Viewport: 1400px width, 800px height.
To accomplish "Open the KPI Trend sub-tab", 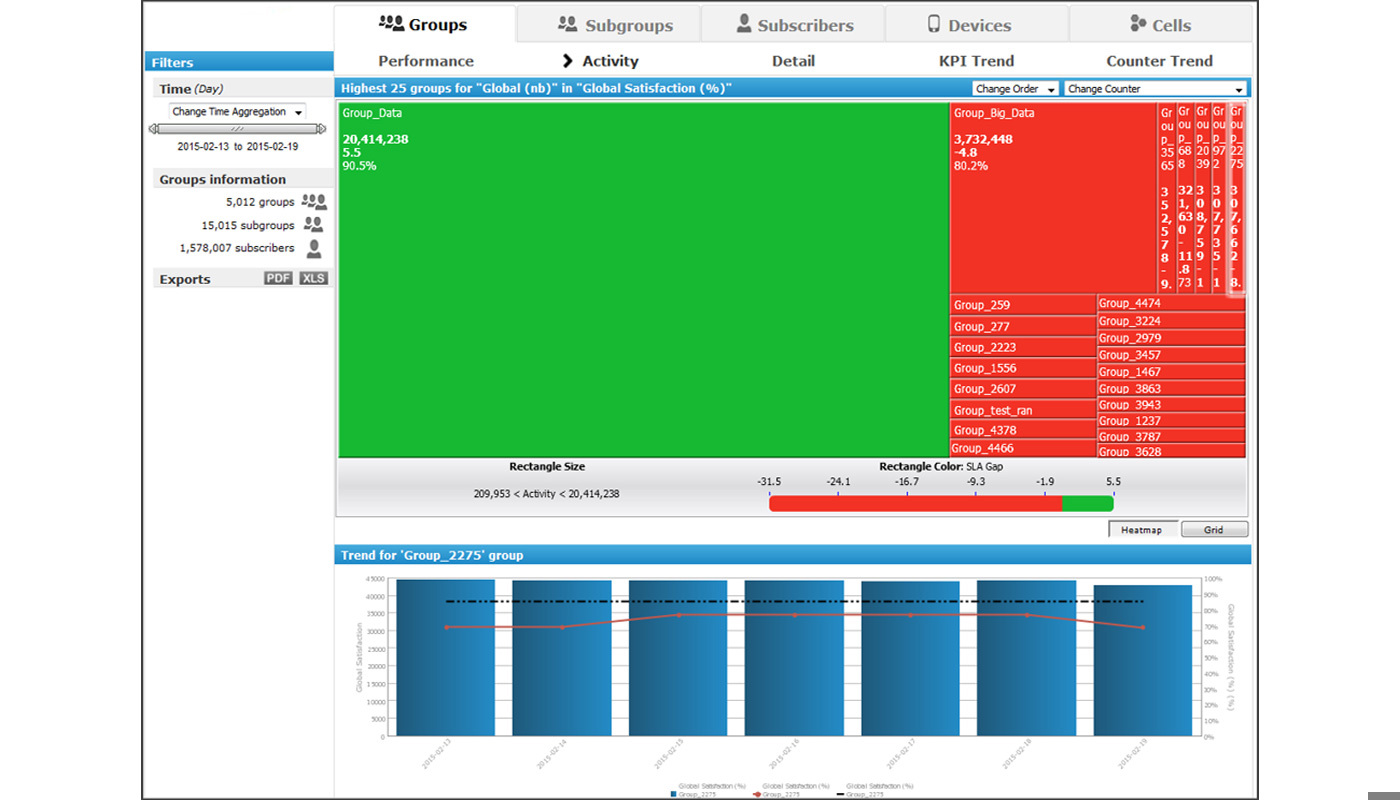I will (x=976, y=61).
